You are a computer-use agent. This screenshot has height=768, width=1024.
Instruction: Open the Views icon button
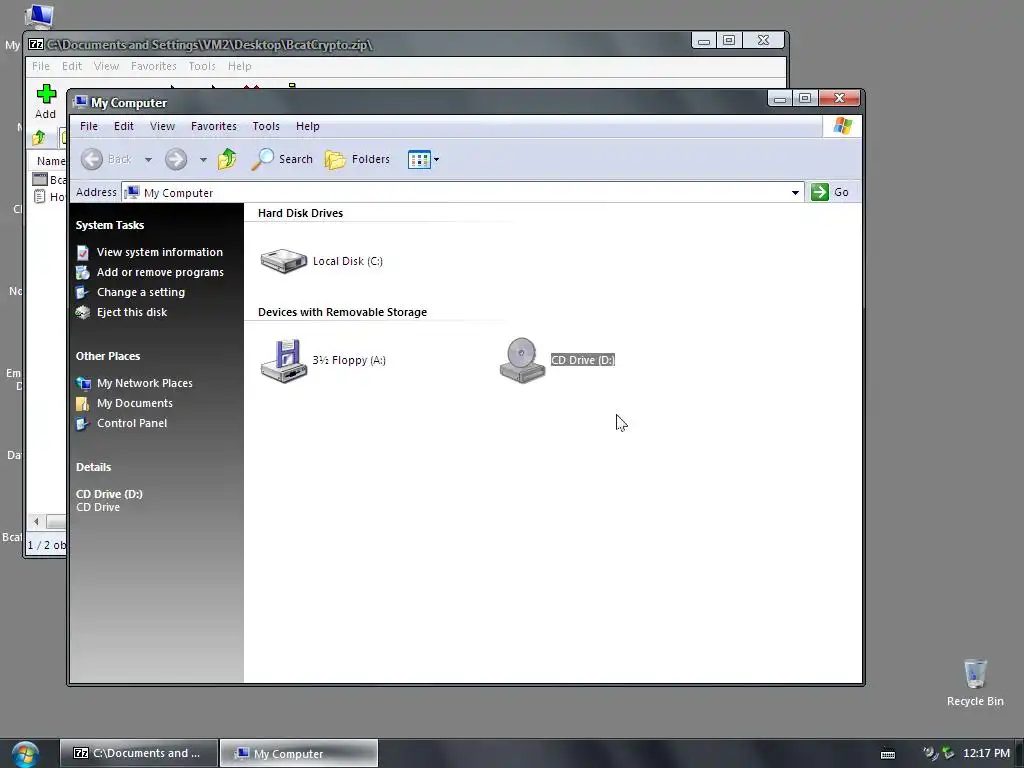click(419, 159)
